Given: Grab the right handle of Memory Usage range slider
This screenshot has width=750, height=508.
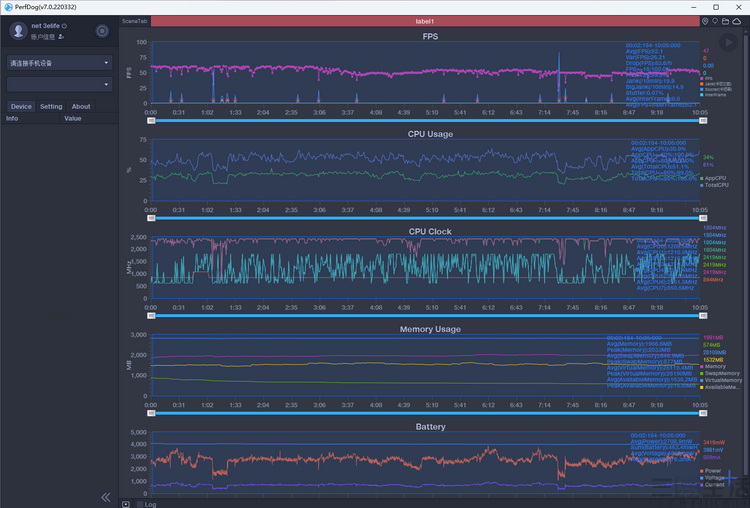Looking at the screenshot, I should coord(703,413).
